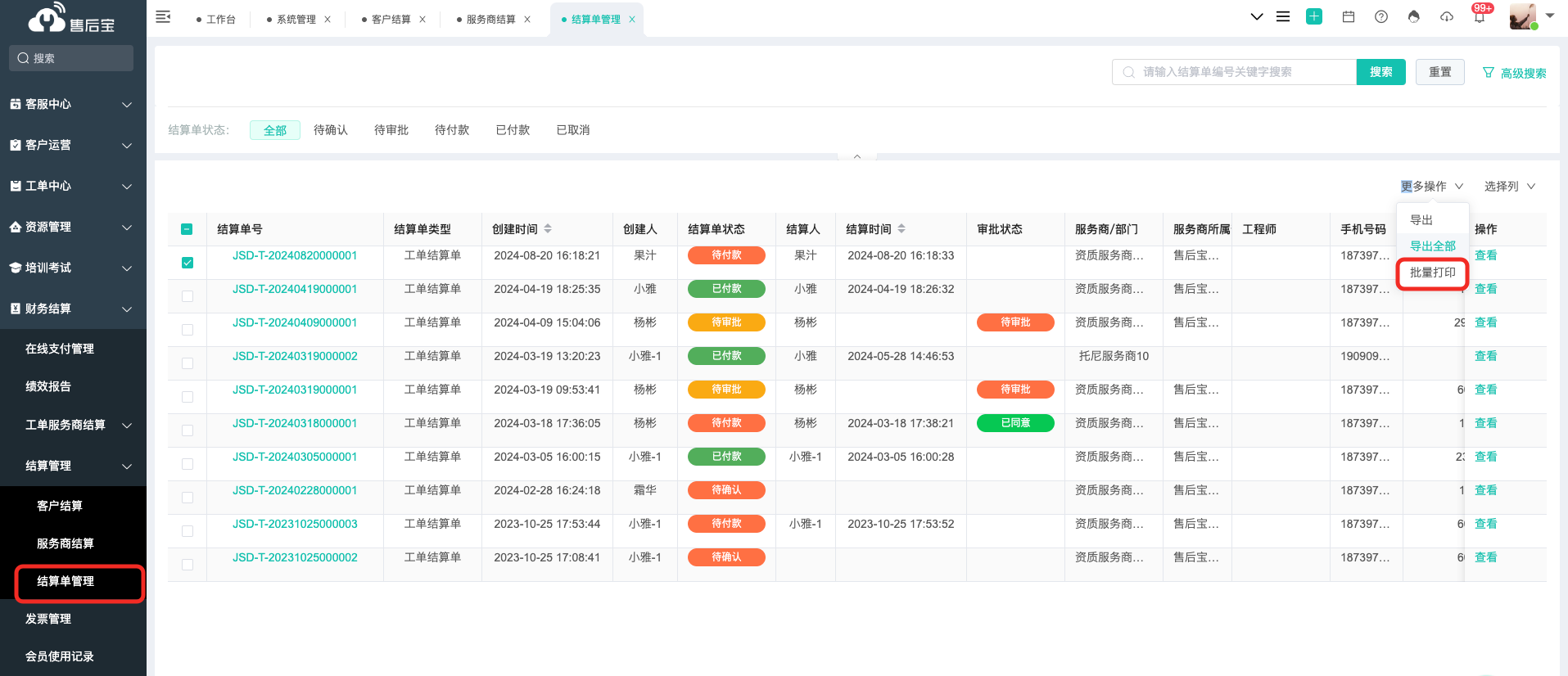
Task: Close the 系统管理 tab
Action: click(x=328, y=19)
